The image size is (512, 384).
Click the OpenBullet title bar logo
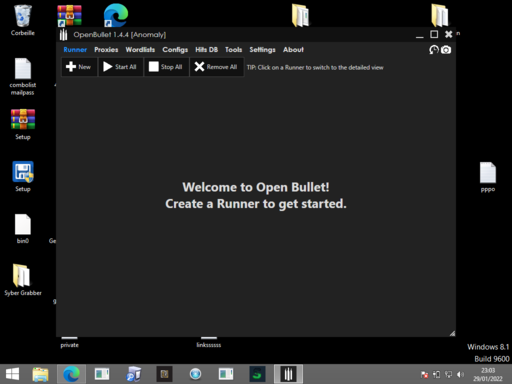[63, 35]
